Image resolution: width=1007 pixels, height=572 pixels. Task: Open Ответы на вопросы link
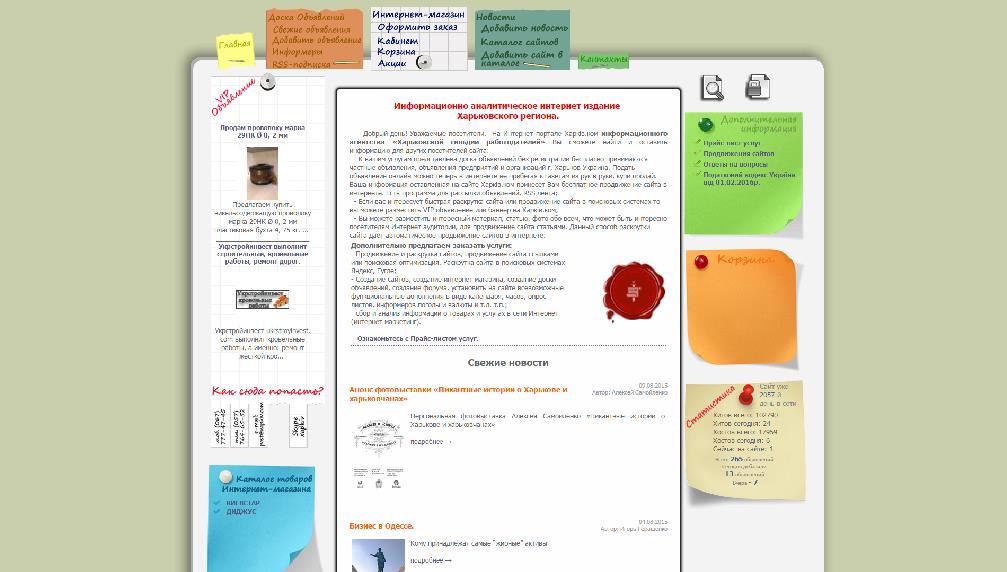click(735, 164)
